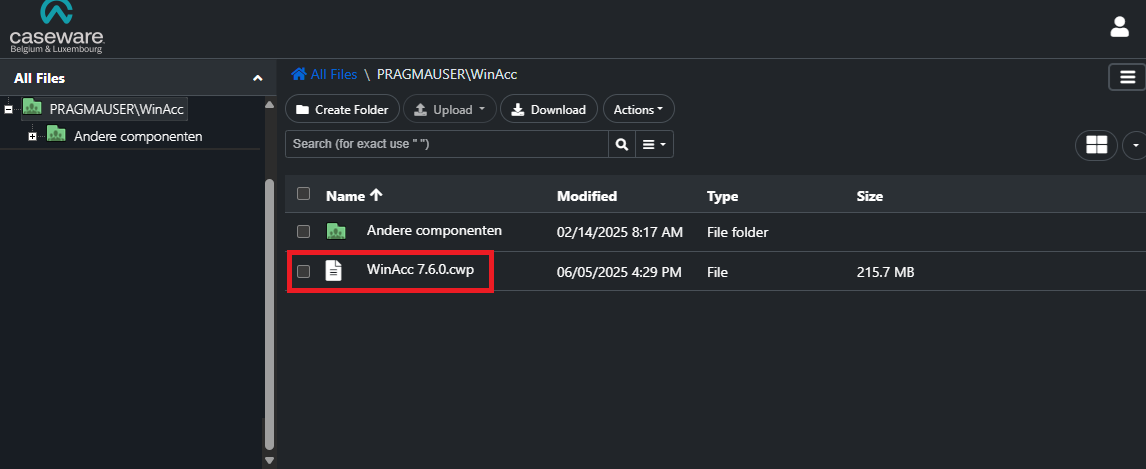Click the Andere componenten folder icon in list
This screenshot has height=469, width=1146.
[335, 232]
